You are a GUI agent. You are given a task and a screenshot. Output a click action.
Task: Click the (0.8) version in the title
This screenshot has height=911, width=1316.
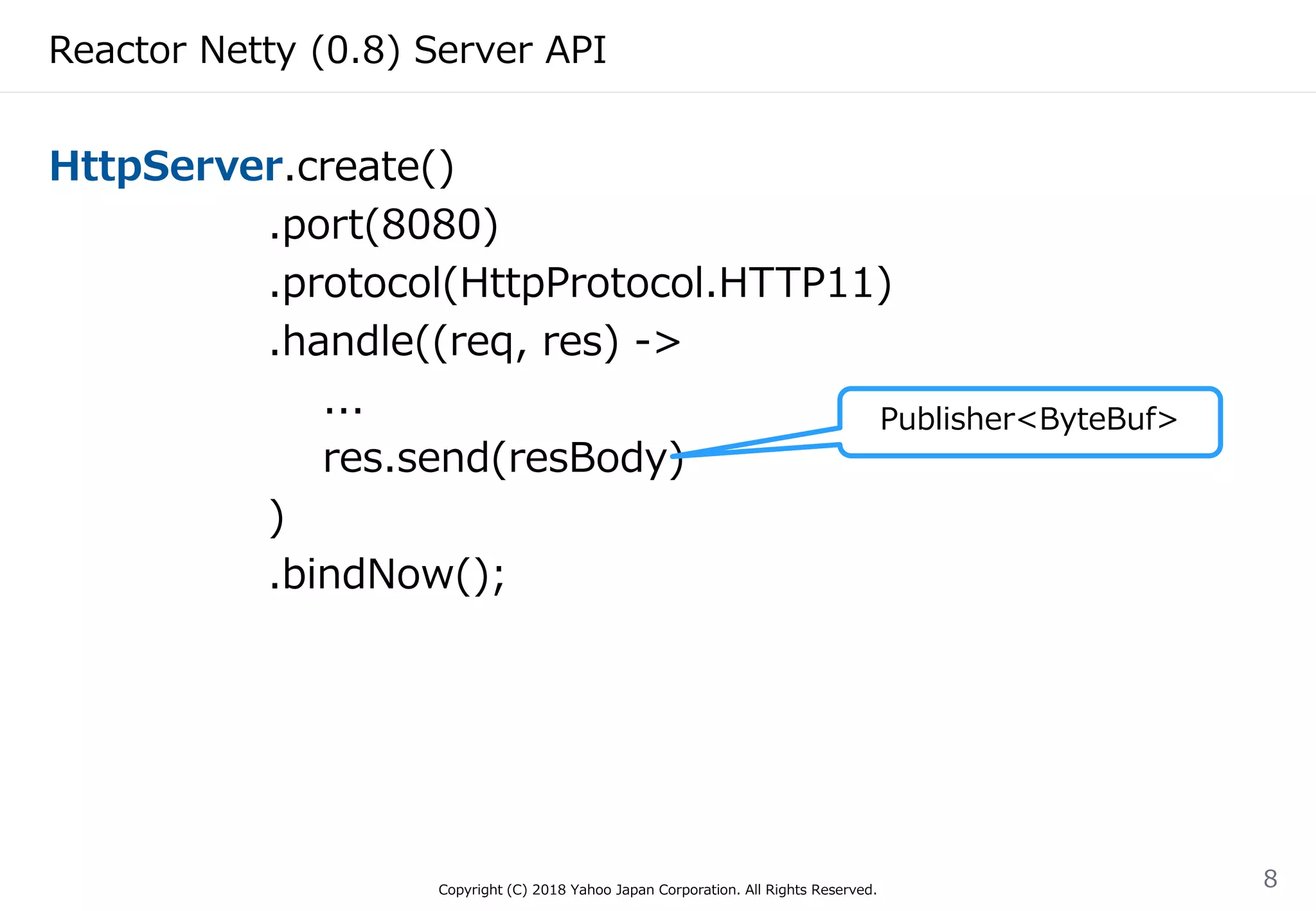(x=355, y=50)
